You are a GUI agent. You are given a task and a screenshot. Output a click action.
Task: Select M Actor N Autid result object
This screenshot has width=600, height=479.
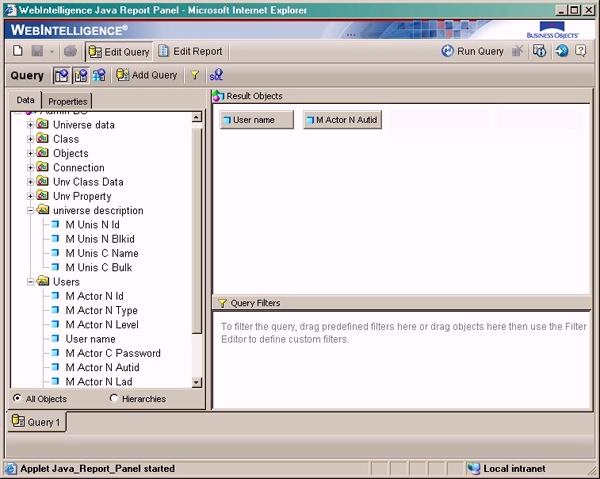(341, 120)
